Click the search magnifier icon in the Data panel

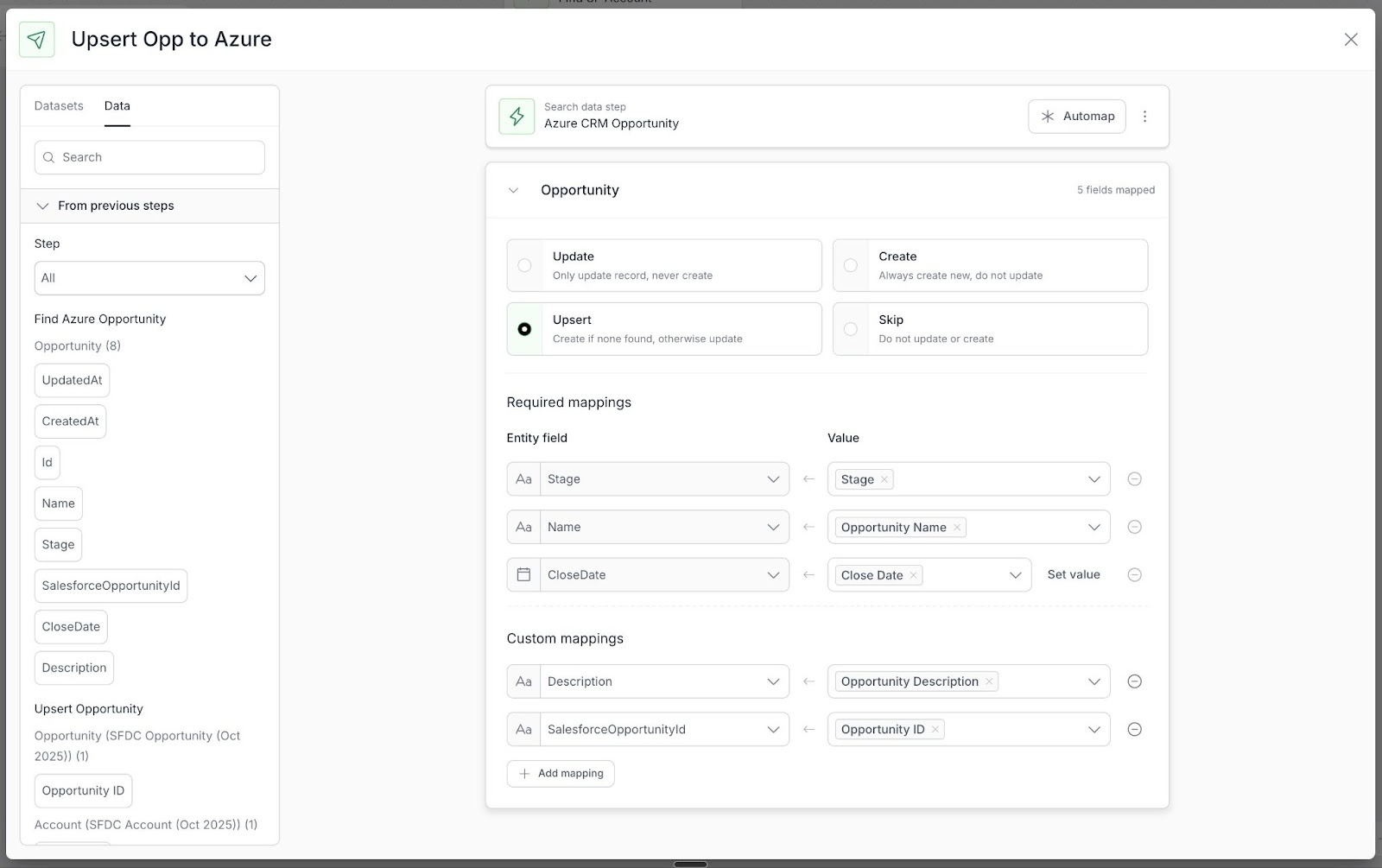[x=49, y=157]
